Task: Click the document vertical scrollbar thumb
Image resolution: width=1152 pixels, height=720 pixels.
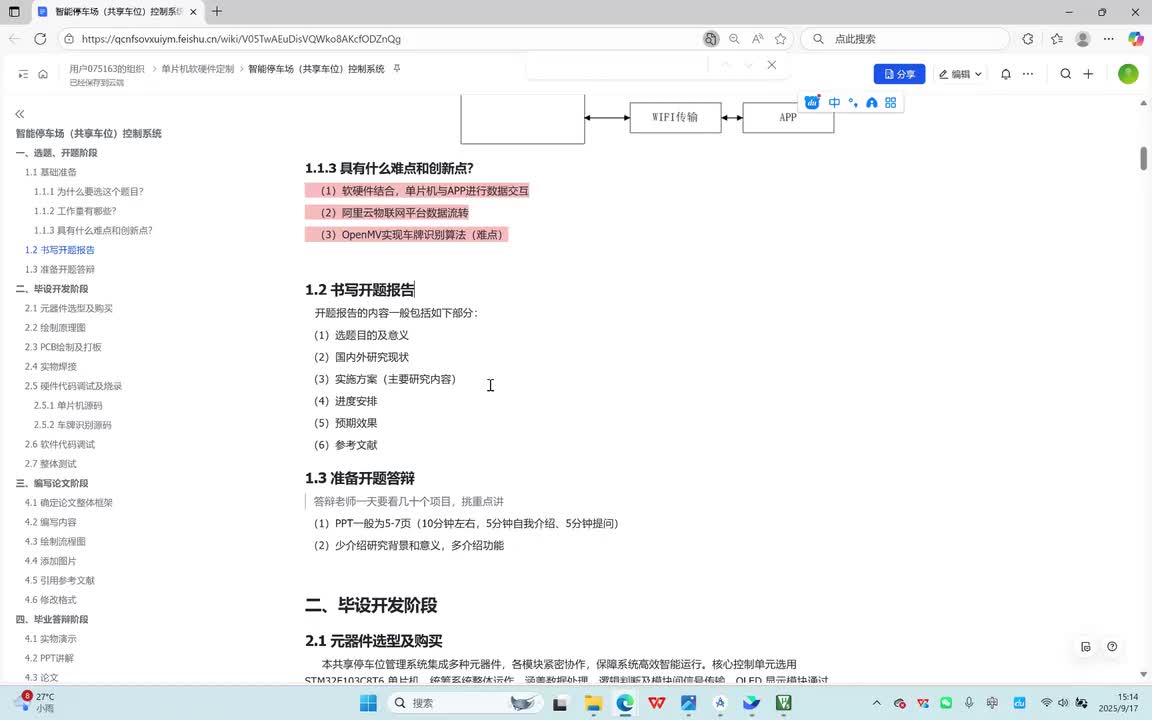Action: pos(1143,158)
